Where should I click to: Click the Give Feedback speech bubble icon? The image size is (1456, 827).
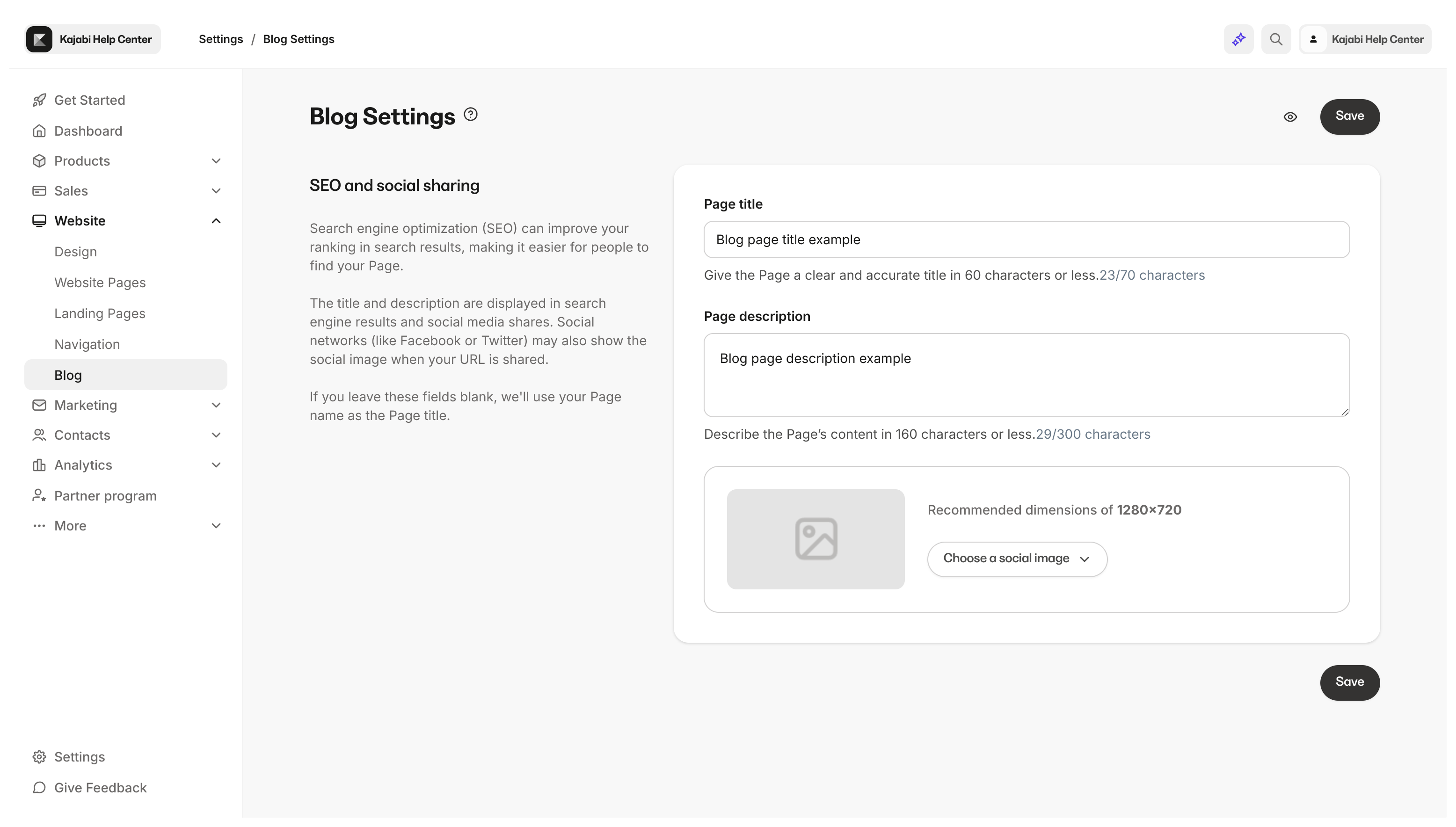(39, 788)
